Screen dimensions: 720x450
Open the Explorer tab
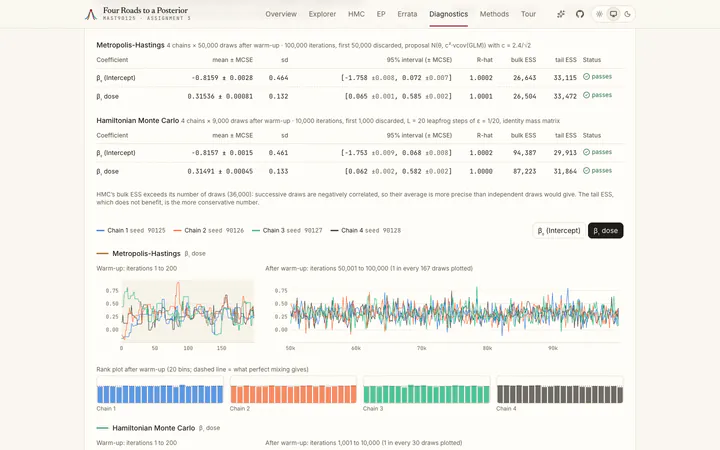pyautogui.click(x=322, y=14)
